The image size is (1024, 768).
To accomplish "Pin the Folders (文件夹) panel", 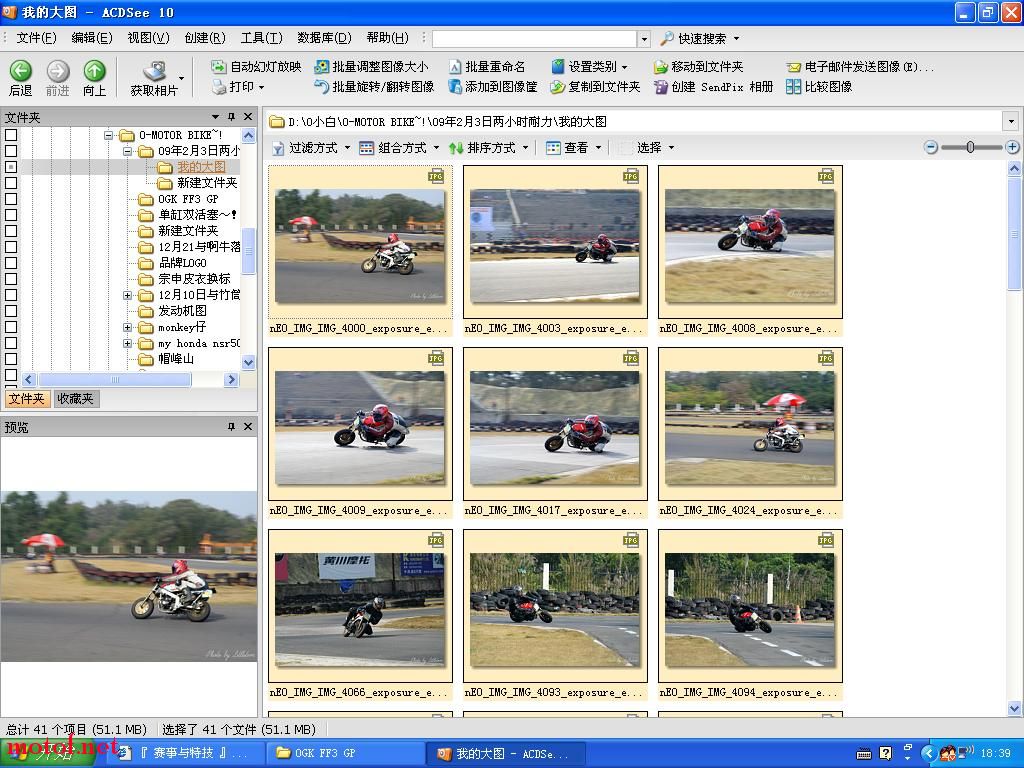I will [x=231, y=117].
